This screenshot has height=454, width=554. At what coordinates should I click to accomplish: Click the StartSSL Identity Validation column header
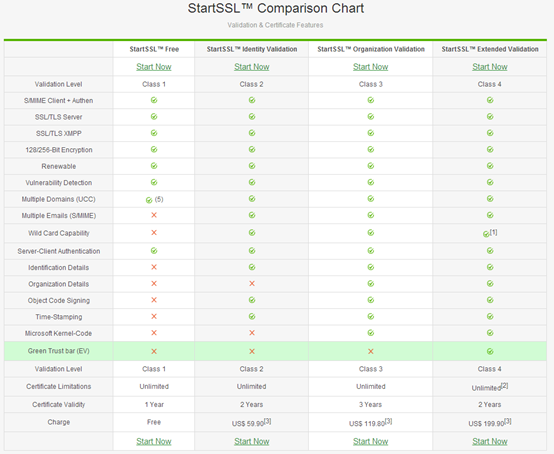click(x=252, y=49)
